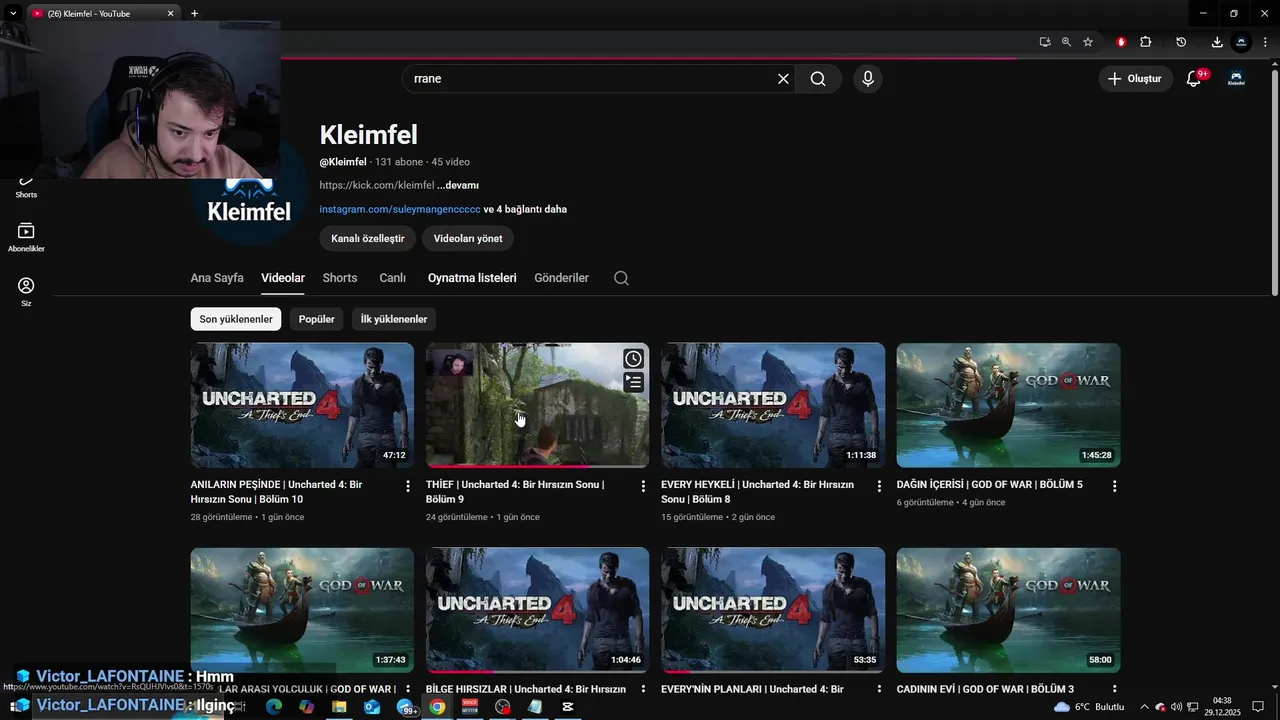Open File Explorer from the taskbar
The image size is (1280, 720).
pos(339,706)
